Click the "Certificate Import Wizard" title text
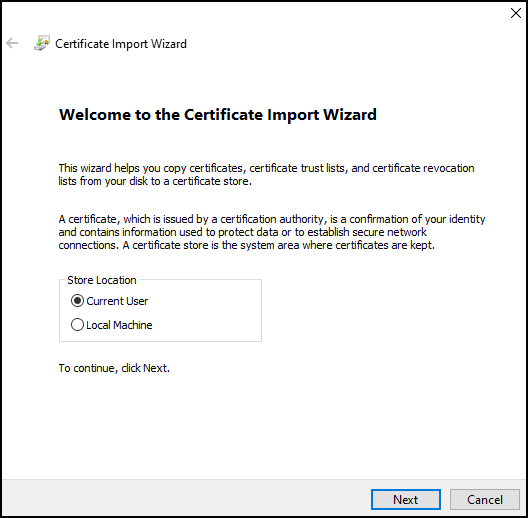528x518 pixels. [x=121, y=44]
